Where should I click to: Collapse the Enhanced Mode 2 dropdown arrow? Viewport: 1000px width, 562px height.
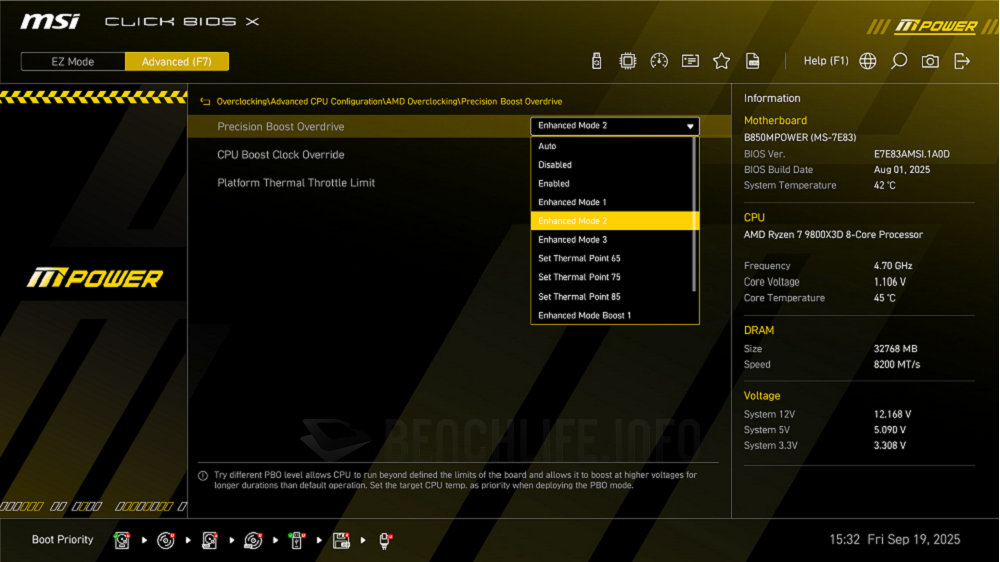click(x=689, y=126)
